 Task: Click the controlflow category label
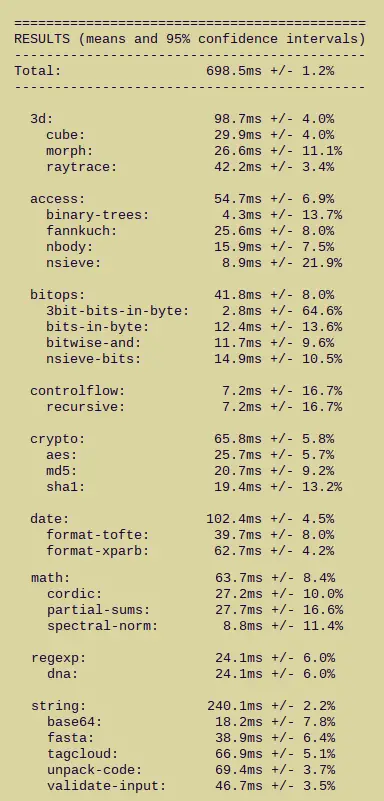(x=77, y=391)
